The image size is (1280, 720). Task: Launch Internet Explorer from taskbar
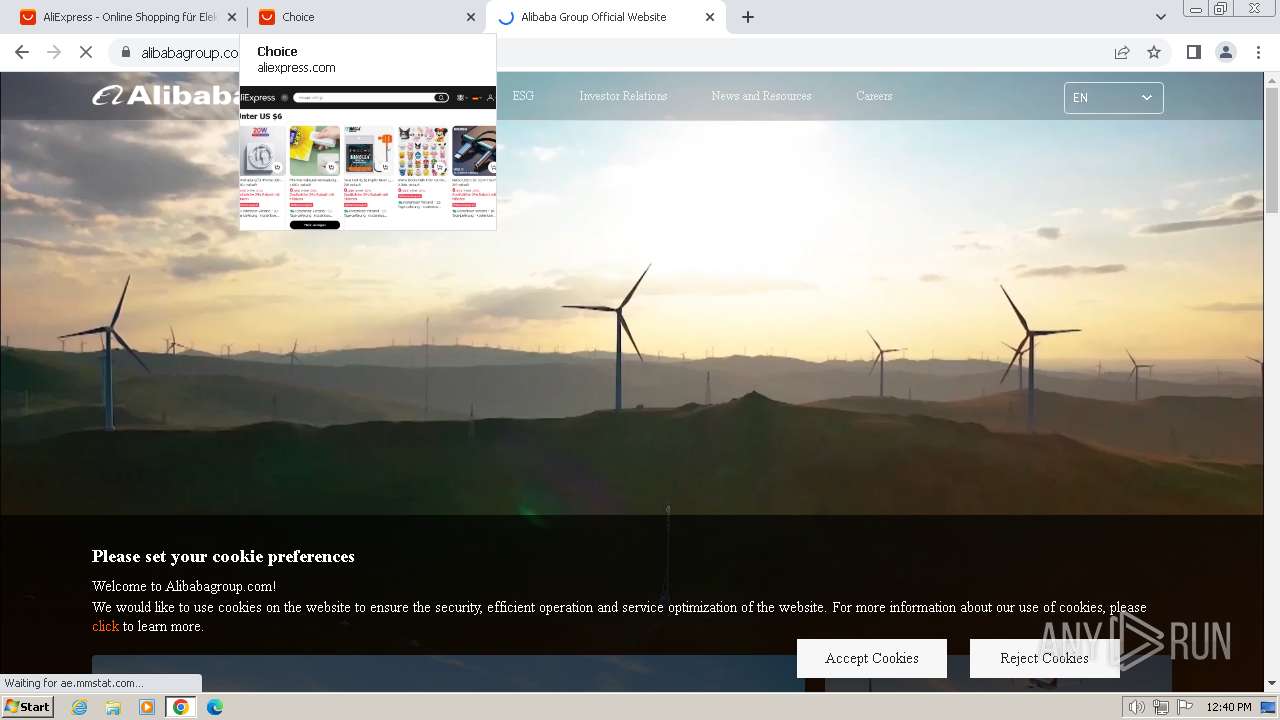pyautogui.click(x=79, y=707)
